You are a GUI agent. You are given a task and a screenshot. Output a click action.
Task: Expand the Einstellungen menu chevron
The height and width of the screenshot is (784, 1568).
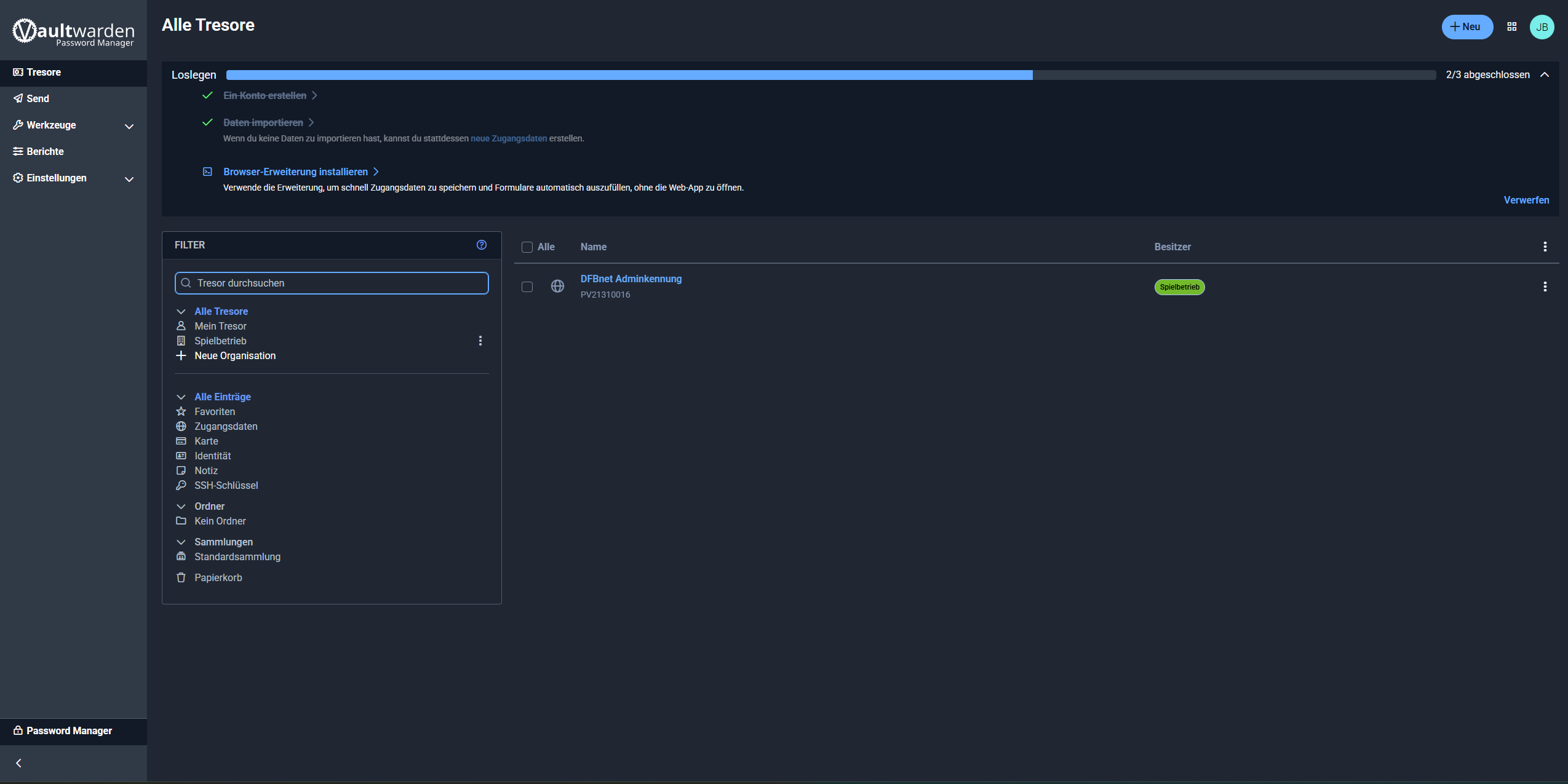(129, 179)
